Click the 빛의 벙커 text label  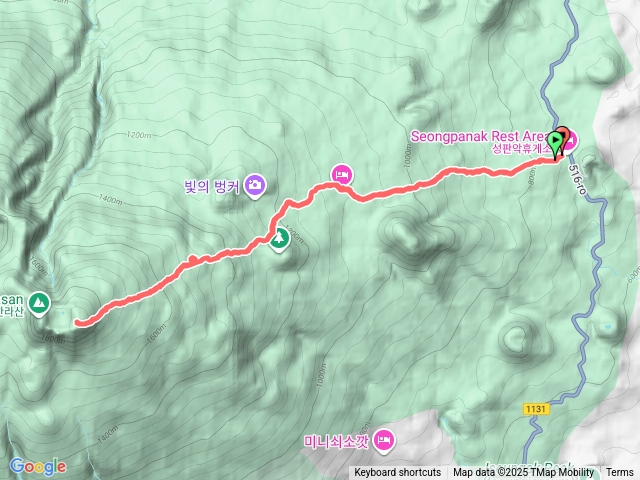coord(211,187)
